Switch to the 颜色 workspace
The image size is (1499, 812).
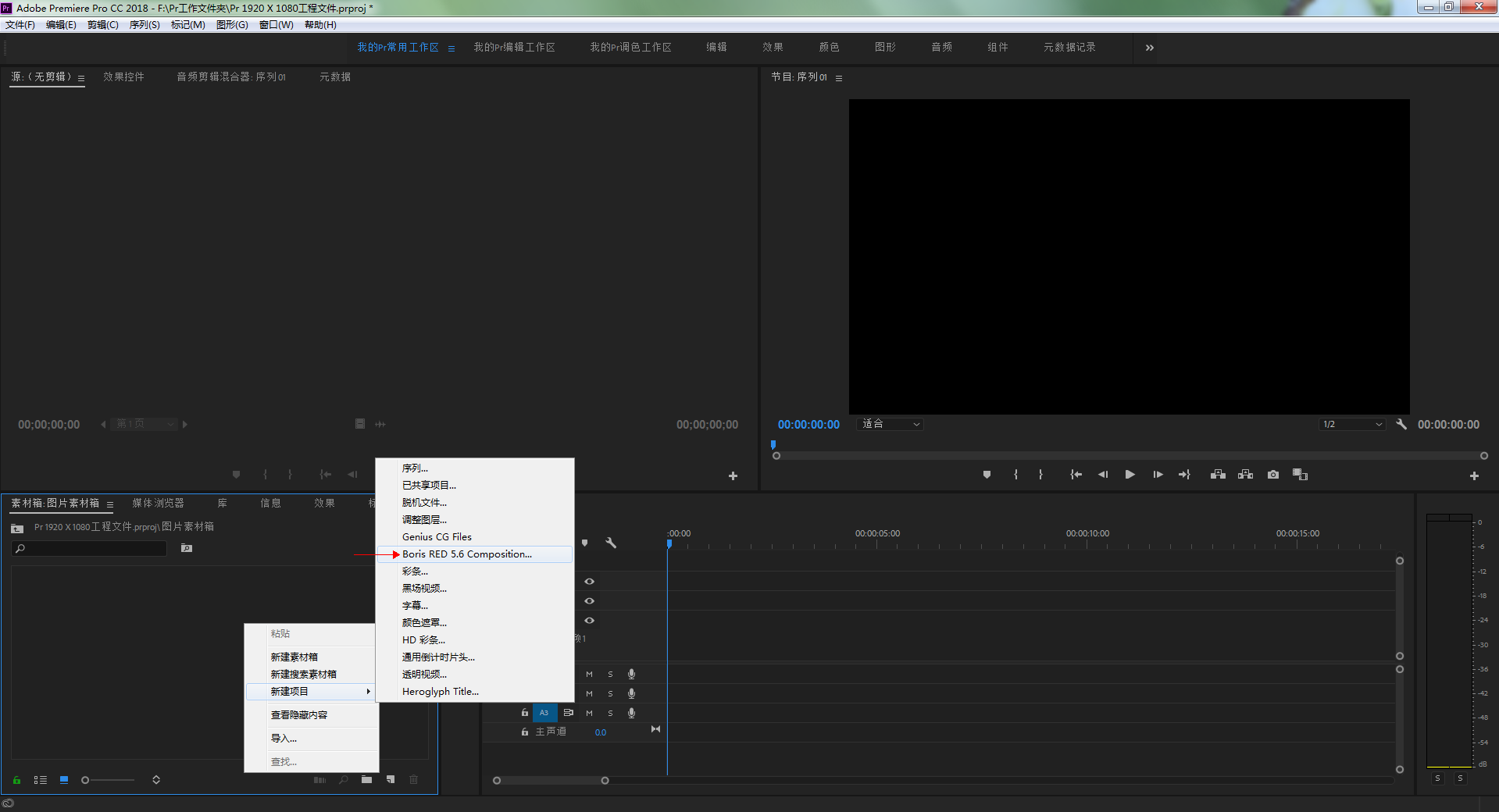click(829, 47)
